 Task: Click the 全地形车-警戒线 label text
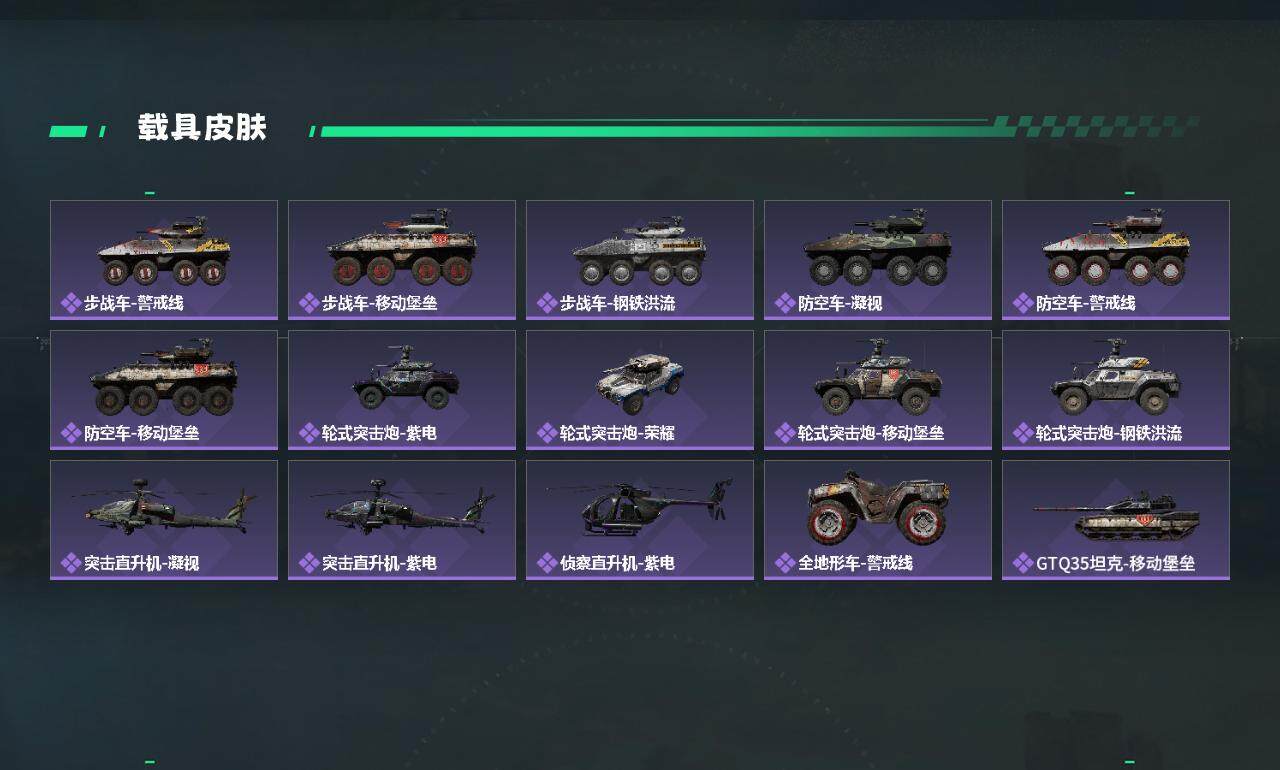tap(855, 563)
